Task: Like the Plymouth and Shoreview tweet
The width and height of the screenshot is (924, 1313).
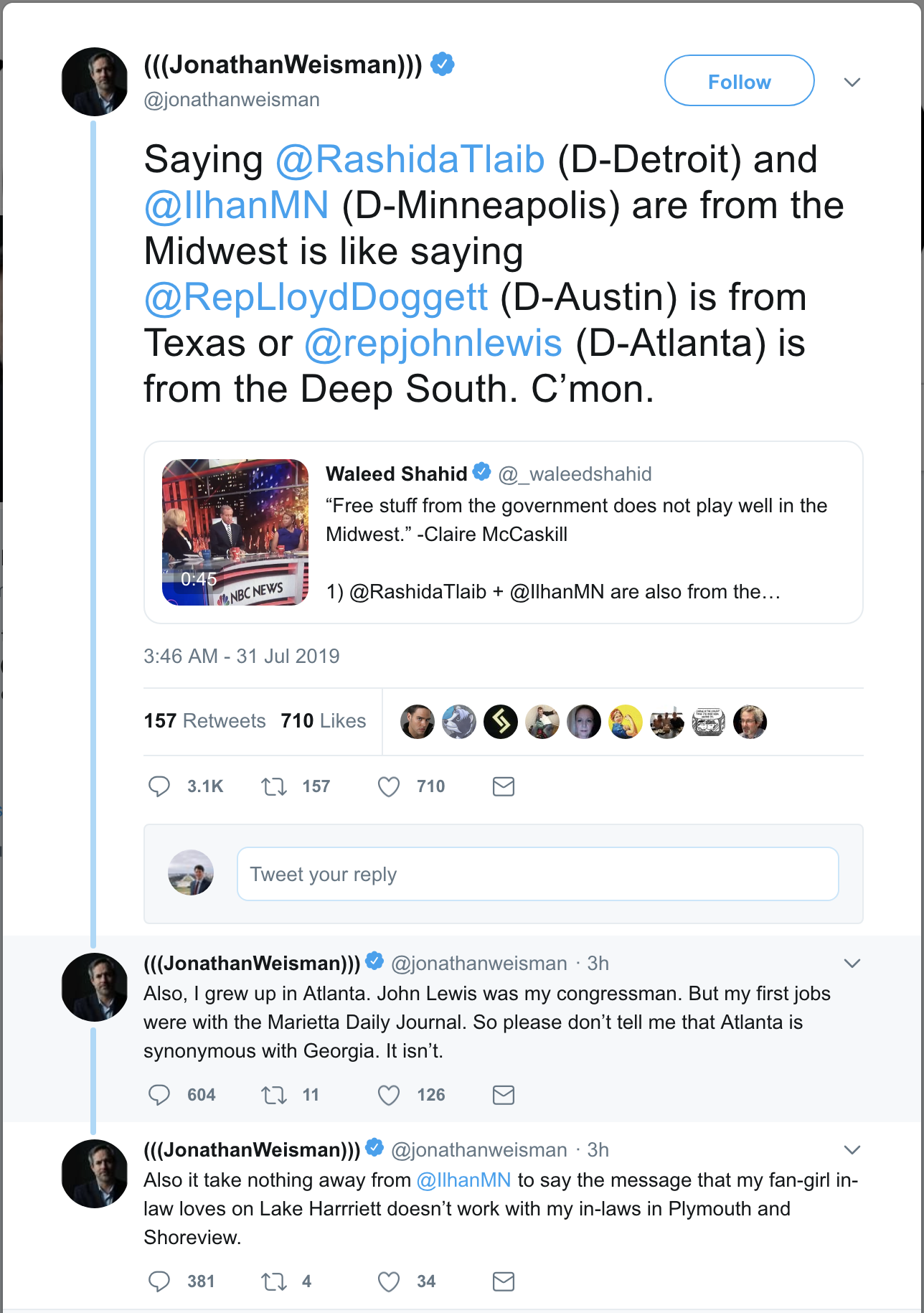Action: (388, 1281)
